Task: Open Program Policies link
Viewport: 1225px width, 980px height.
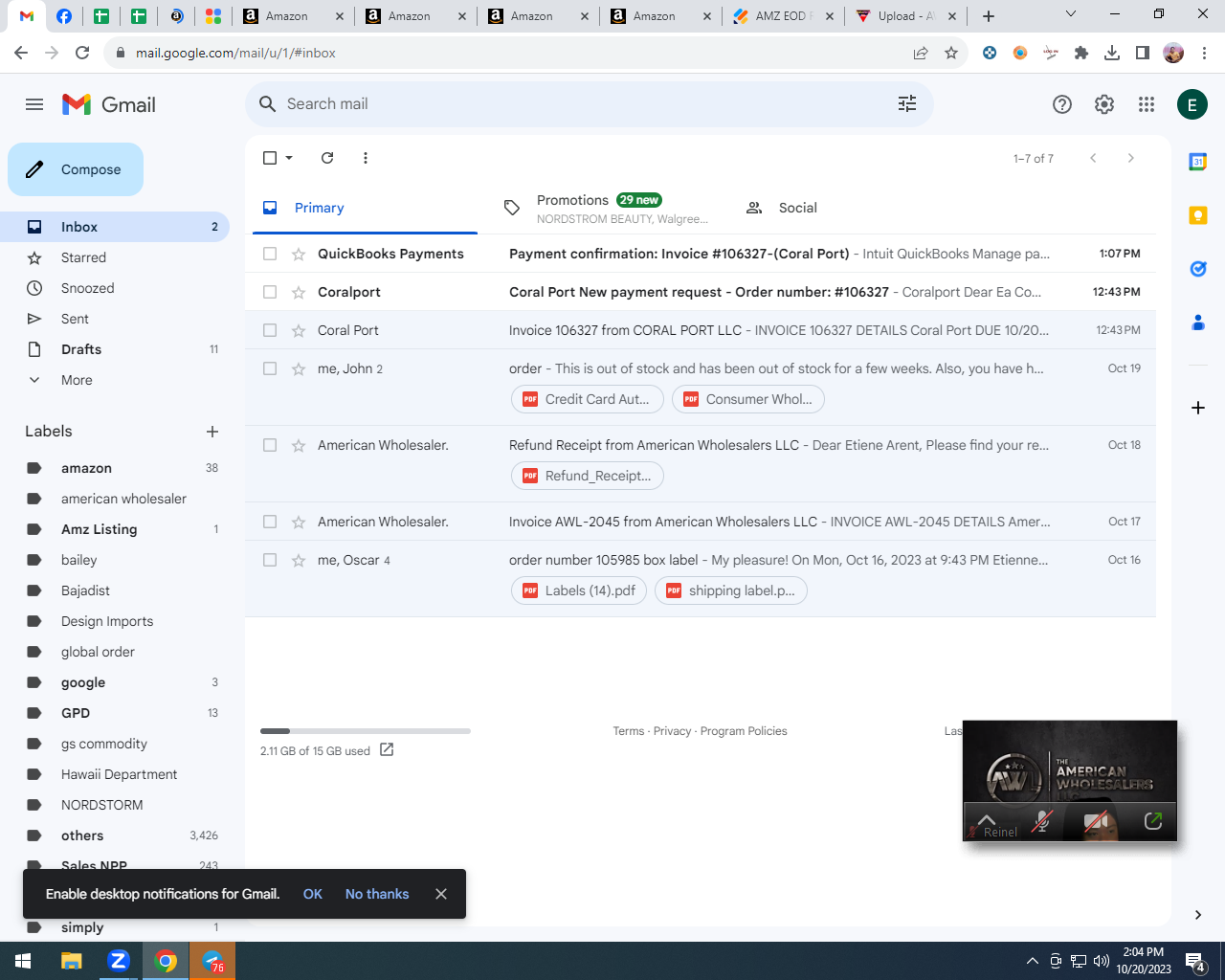Action: [744, 731]
